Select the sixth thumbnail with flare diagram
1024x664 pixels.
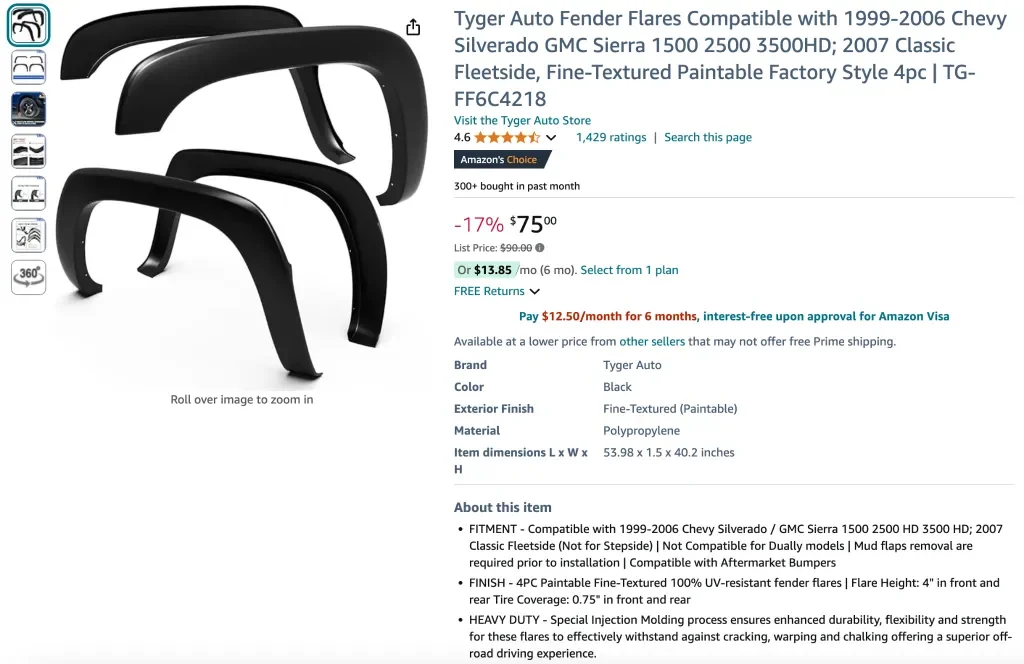coord(29,235)
